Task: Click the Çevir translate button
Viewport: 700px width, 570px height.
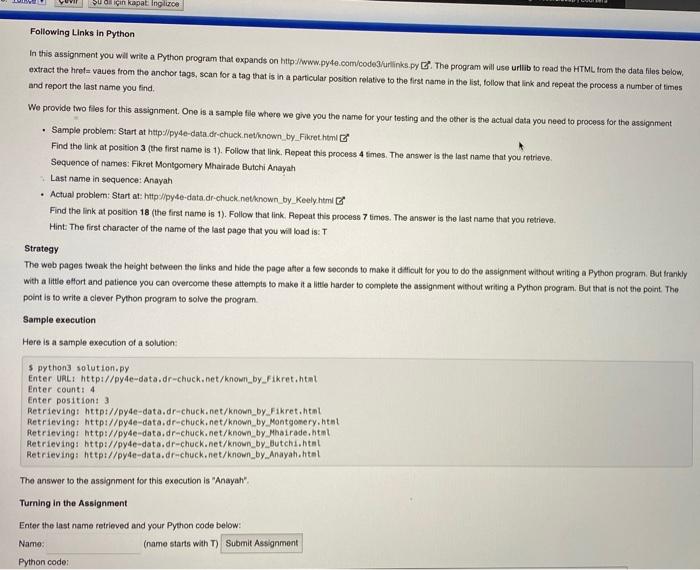Action: 68,3
